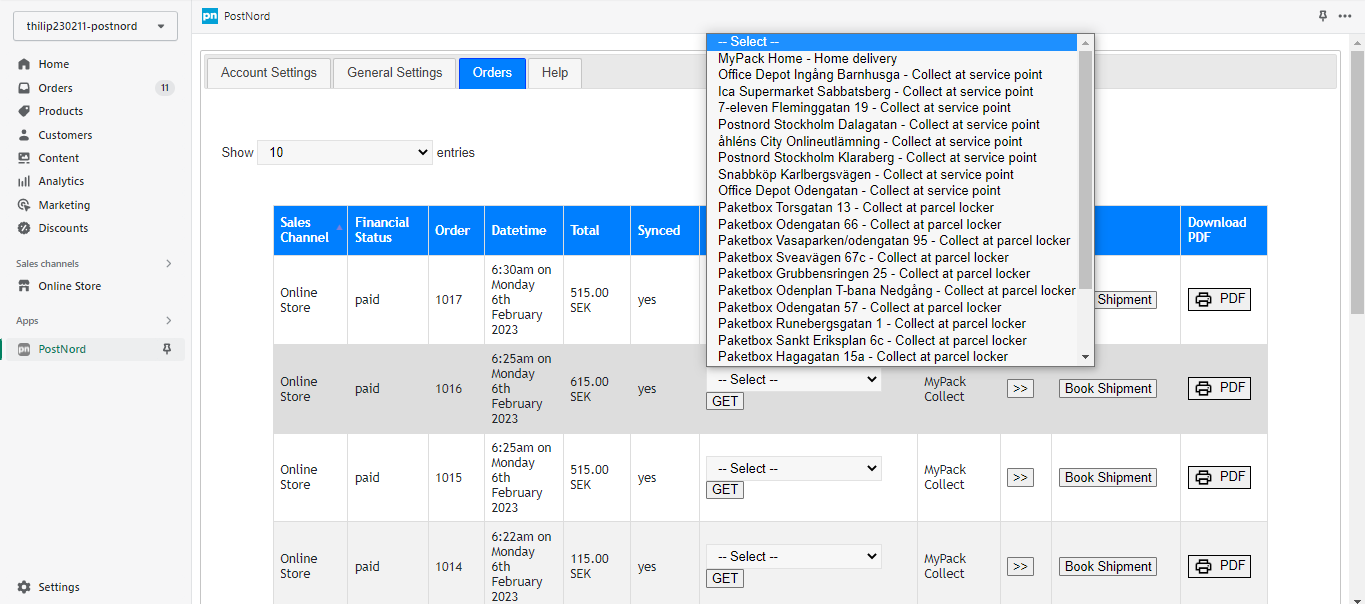The width and height of the screenshot is (1365, 604).
Task: Book Shipment for order 1016
Action: [1108, 389]
